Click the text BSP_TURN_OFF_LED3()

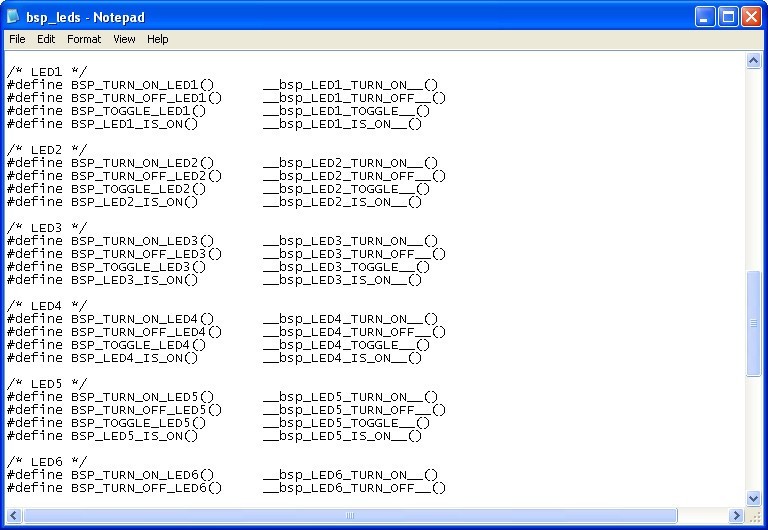click(x=146, y=254)
